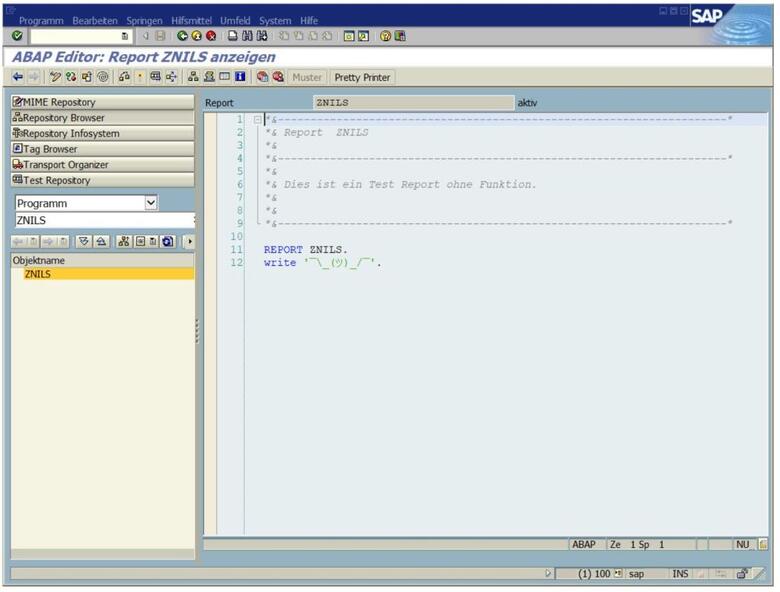The width and height of the screenshot is (780, 592).
Task: Click the command field history dropdown
Action: (125, 36)
